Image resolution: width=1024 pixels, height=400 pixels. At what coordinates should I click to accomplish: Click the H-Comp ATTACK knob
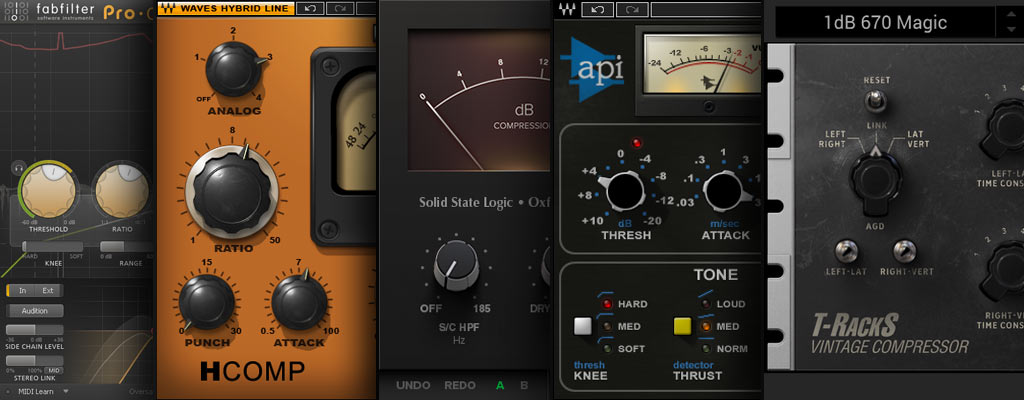299,301
